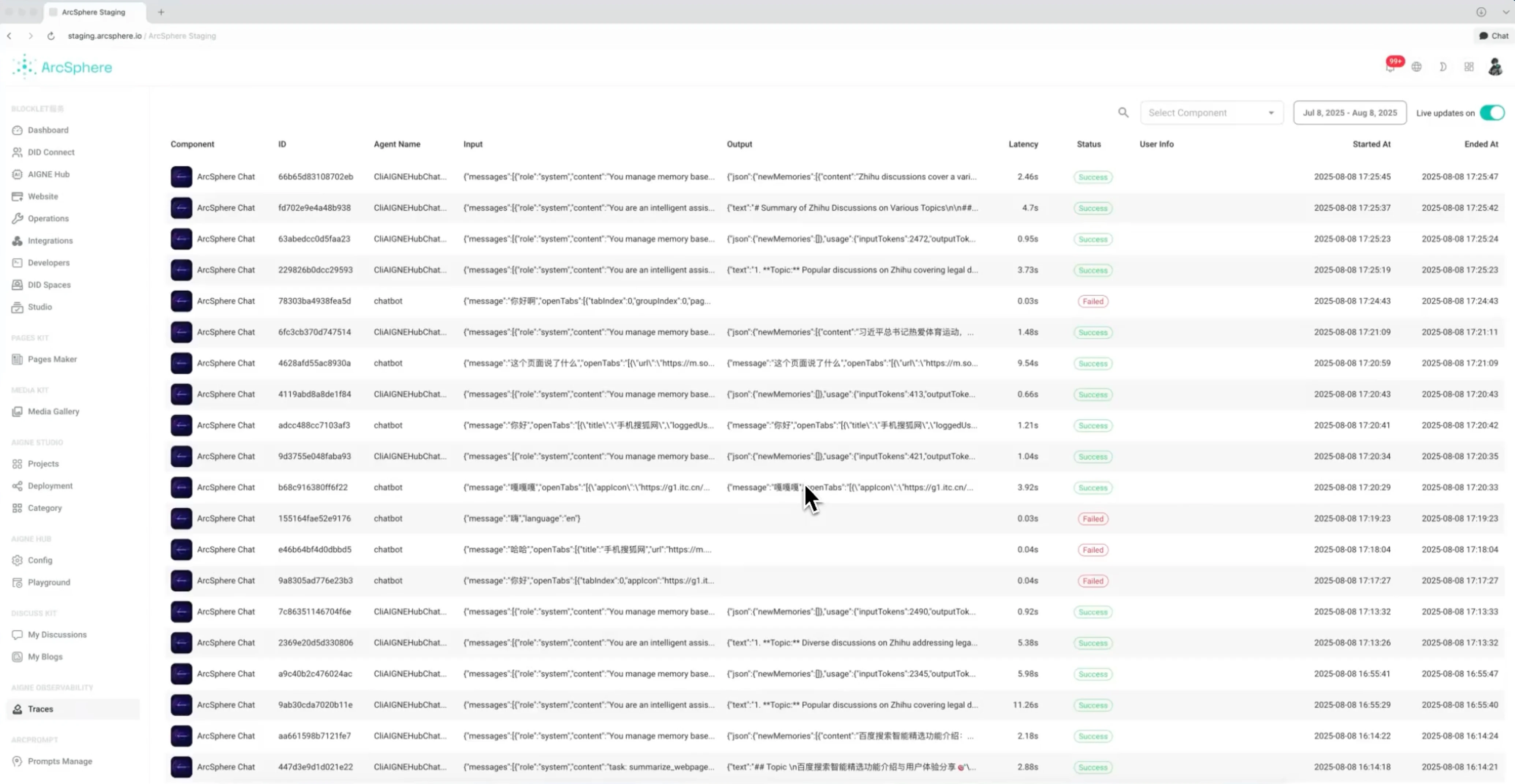Click the Success badge on row 63abedcc0d5faa23
1515x784 pixels.
pos(1093,239)
